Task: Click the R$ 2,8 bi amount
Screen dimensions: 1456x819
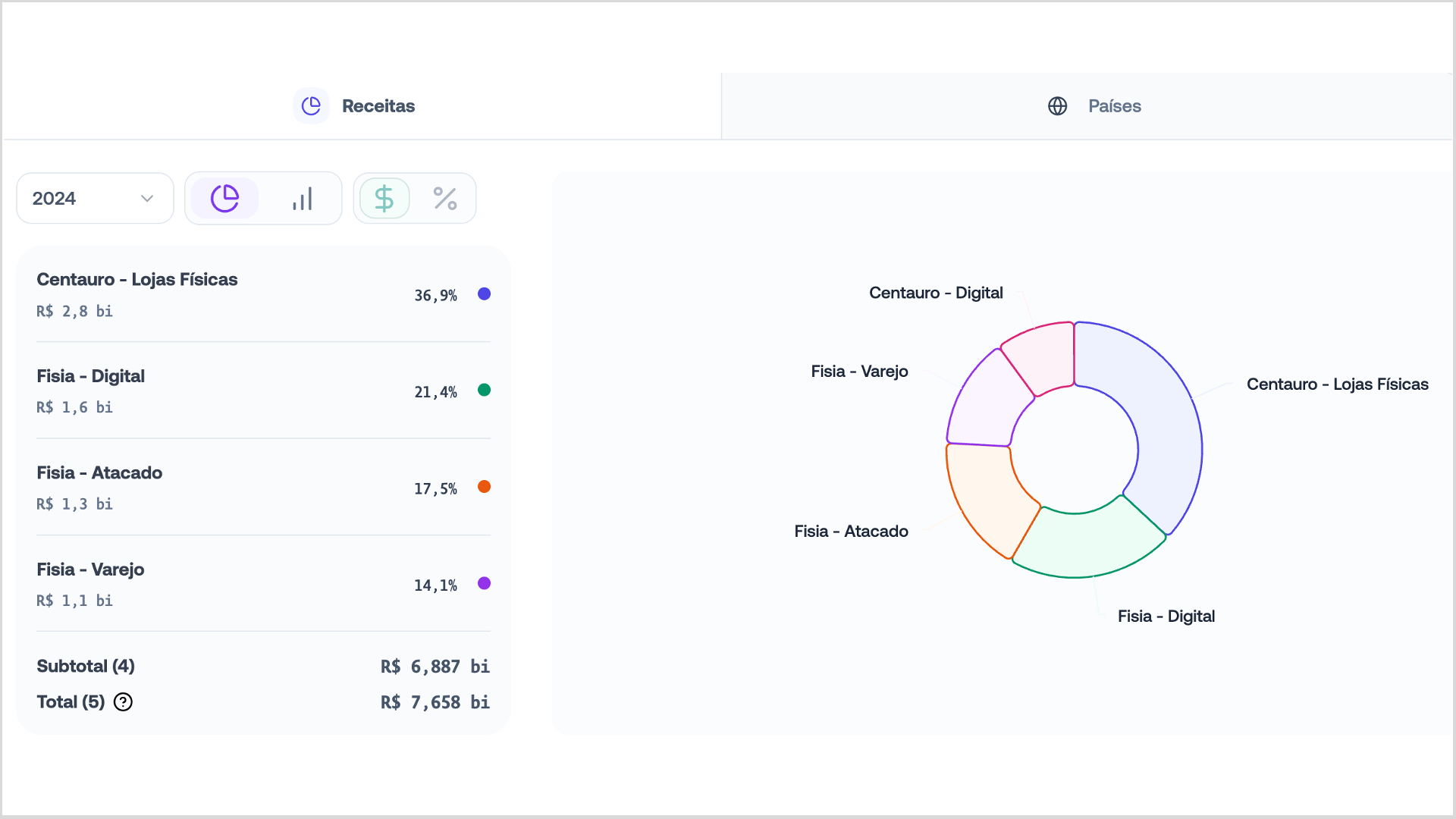Action: point(74,312)
